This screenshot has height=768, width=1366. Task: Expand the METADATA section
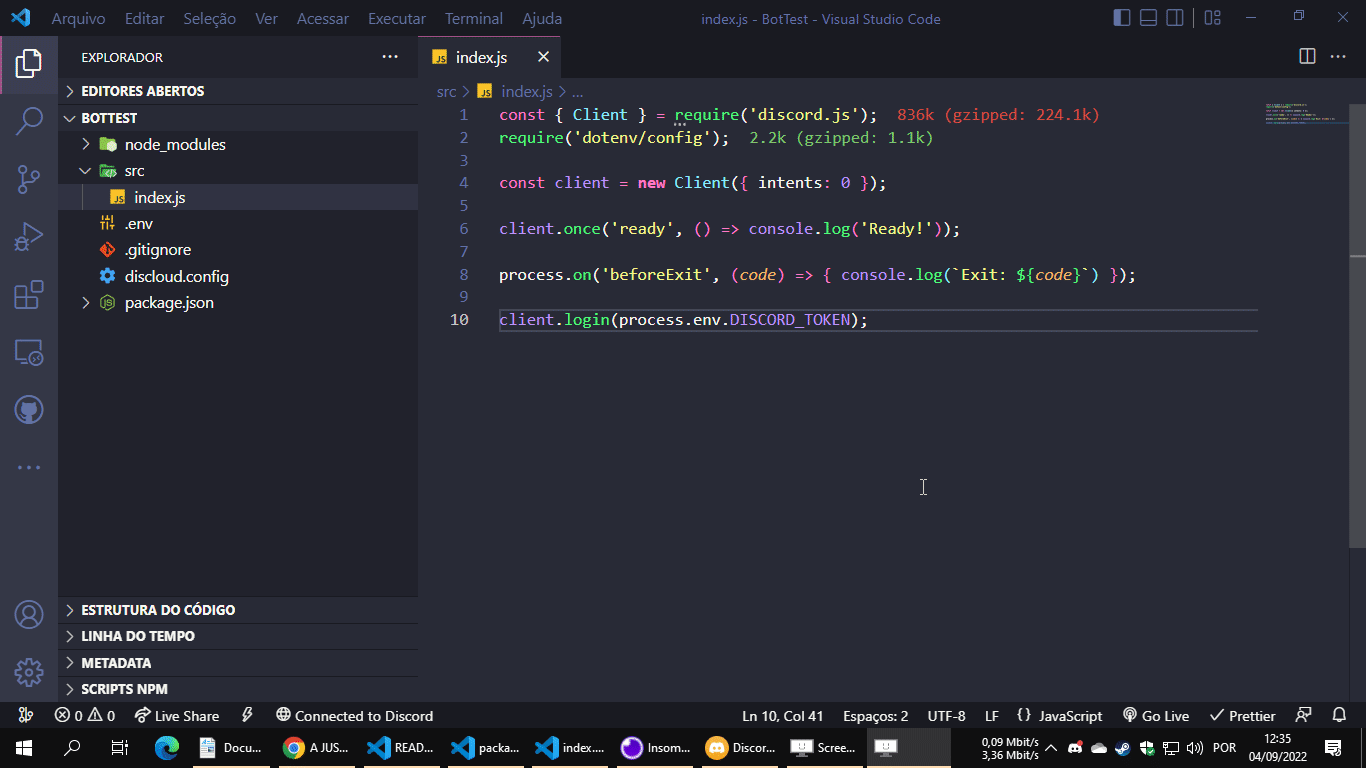pos(238,663)
